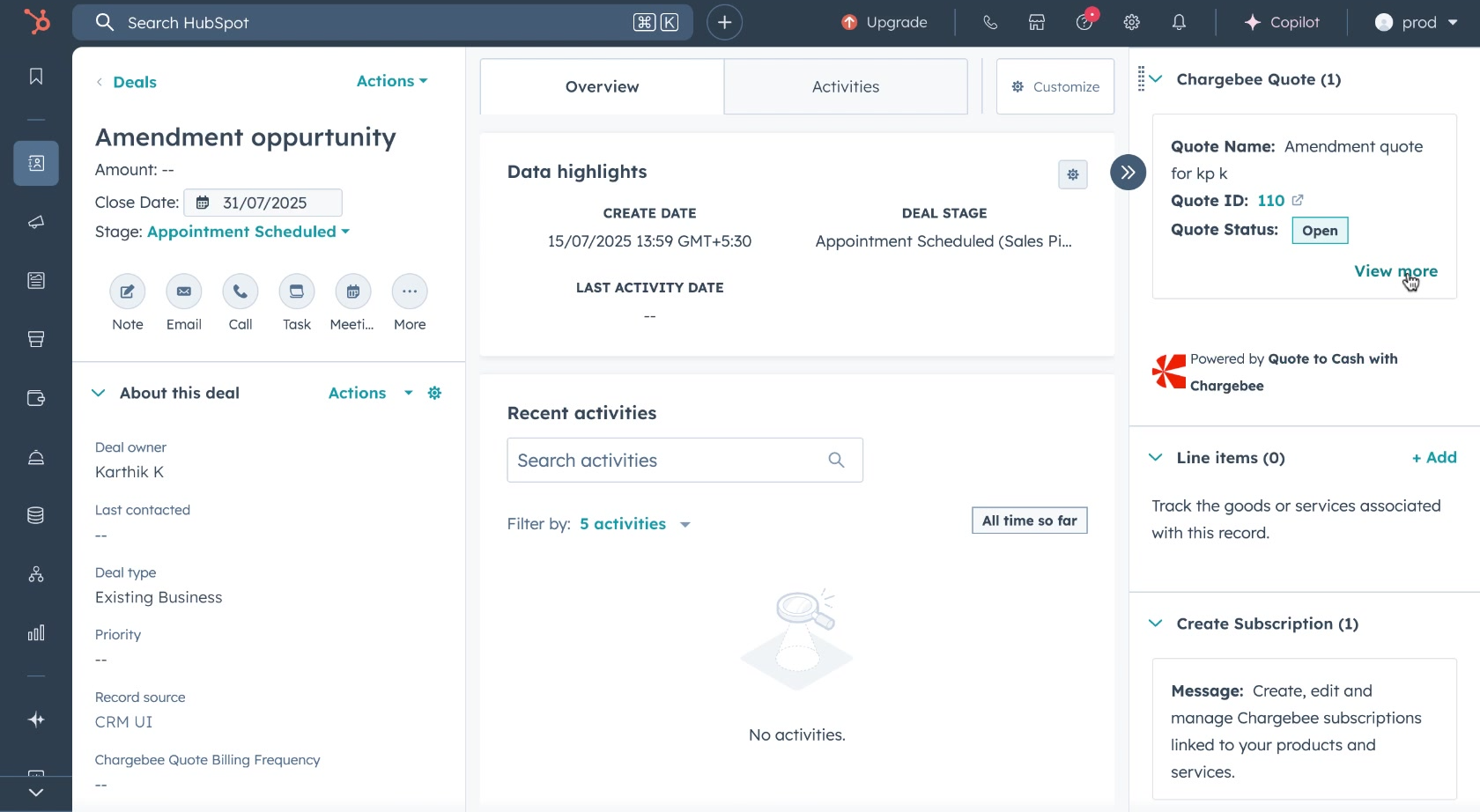Screen dimensions: 1480x812
Task: Open the notifications bell icon
Action: [1179, 23]
